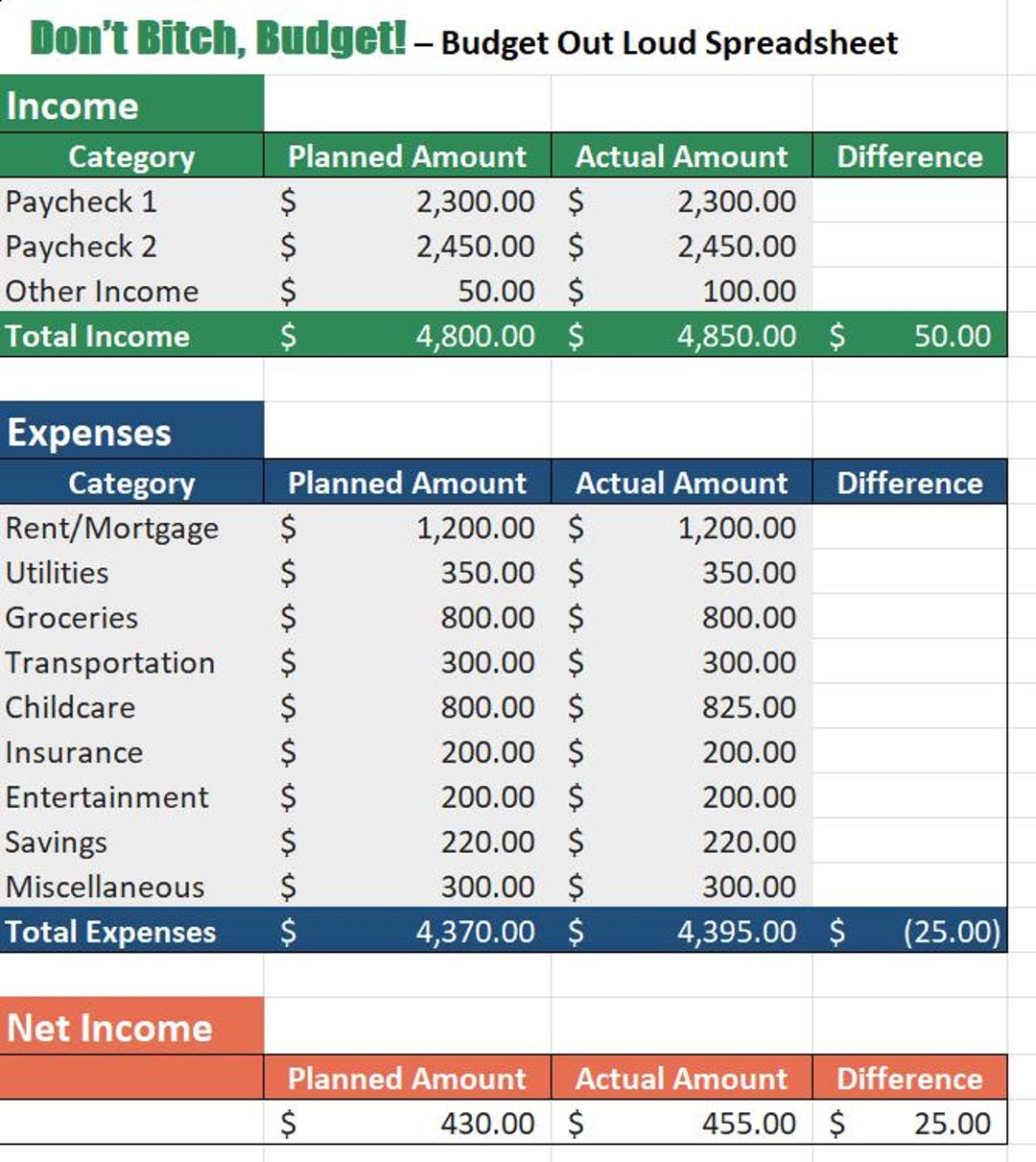The height and width of the screenshot is (1162, 1036).
Task: Select the Difference header in Net Income table
Action: [x=908, y=1079]
